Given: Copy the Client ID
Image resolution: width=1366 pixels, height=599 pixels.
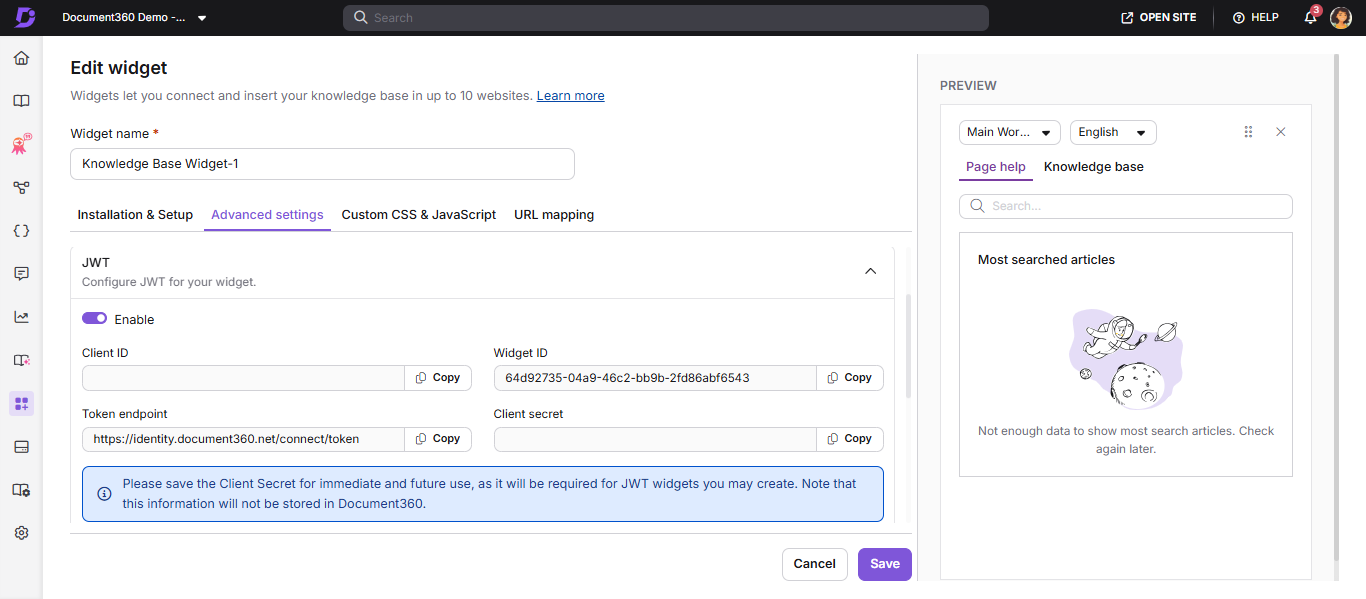Looking at the screenshot, I should point(438,378).
